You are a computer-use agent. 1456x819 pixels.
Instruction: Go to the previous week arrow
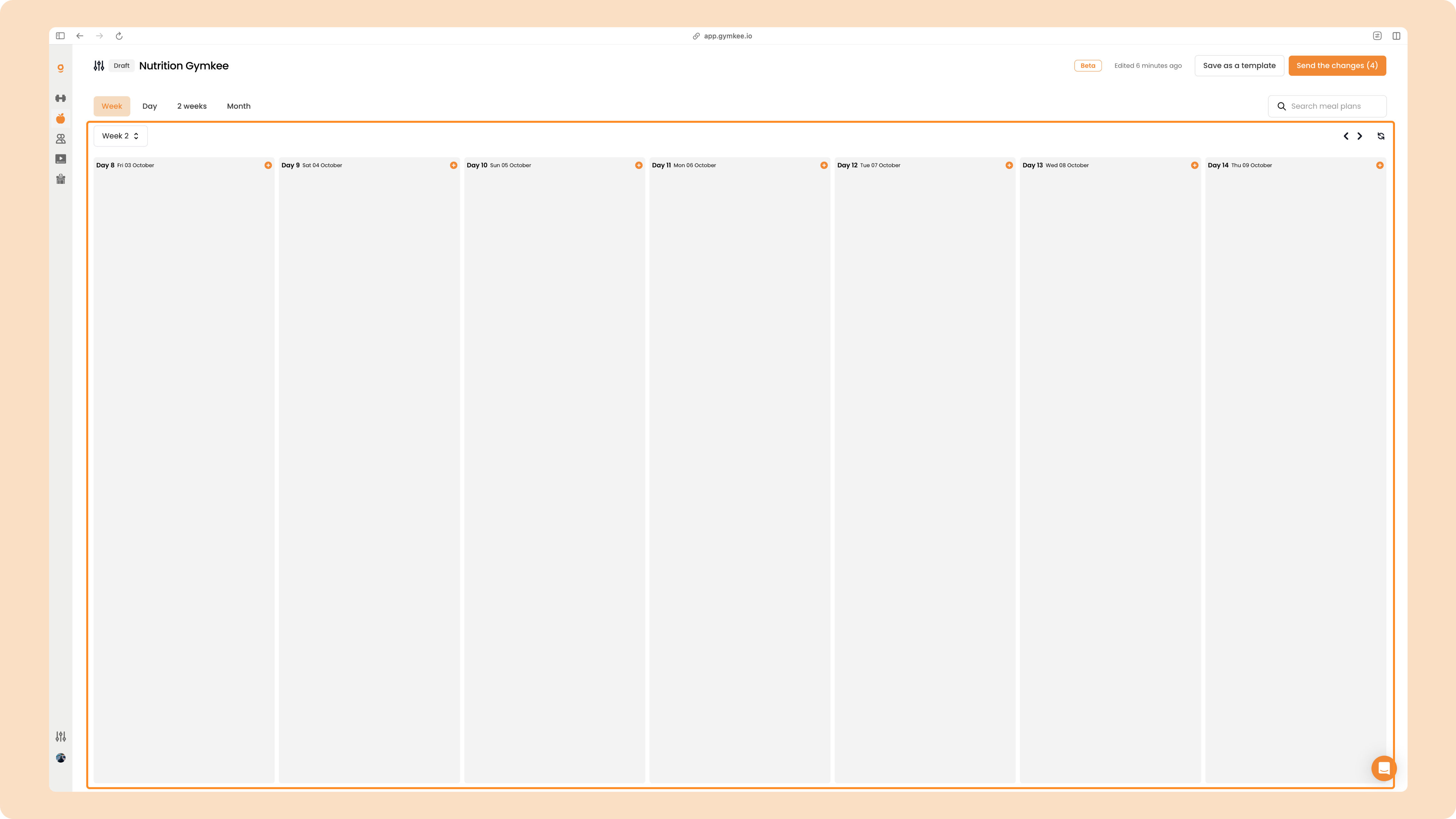coord(1346,136)
